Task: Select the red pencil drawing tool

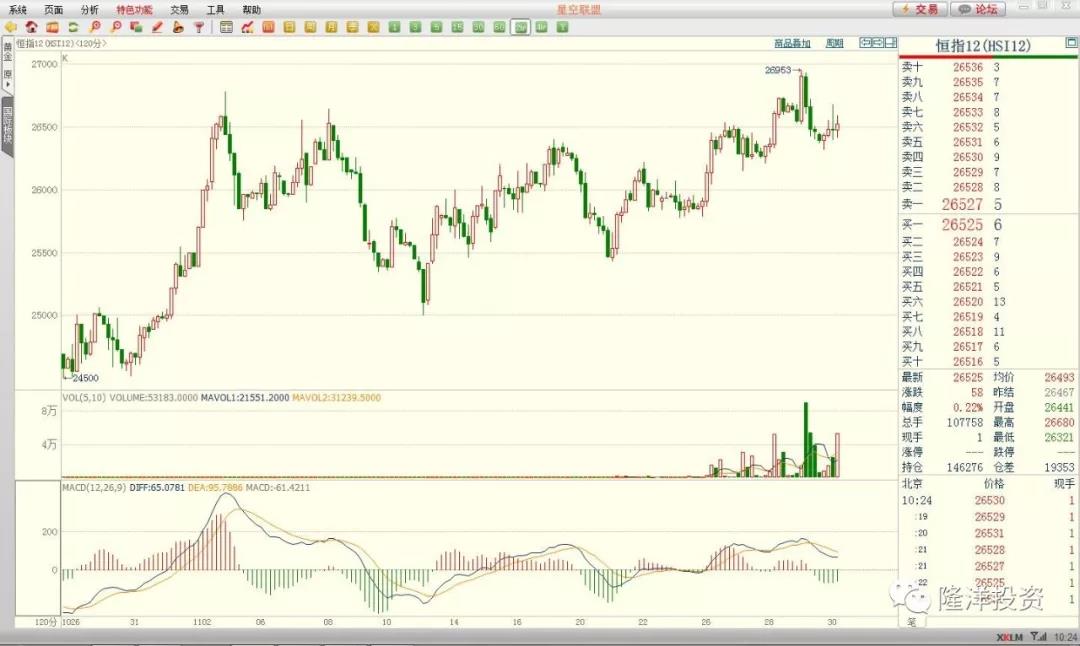Action: point(157,28)
